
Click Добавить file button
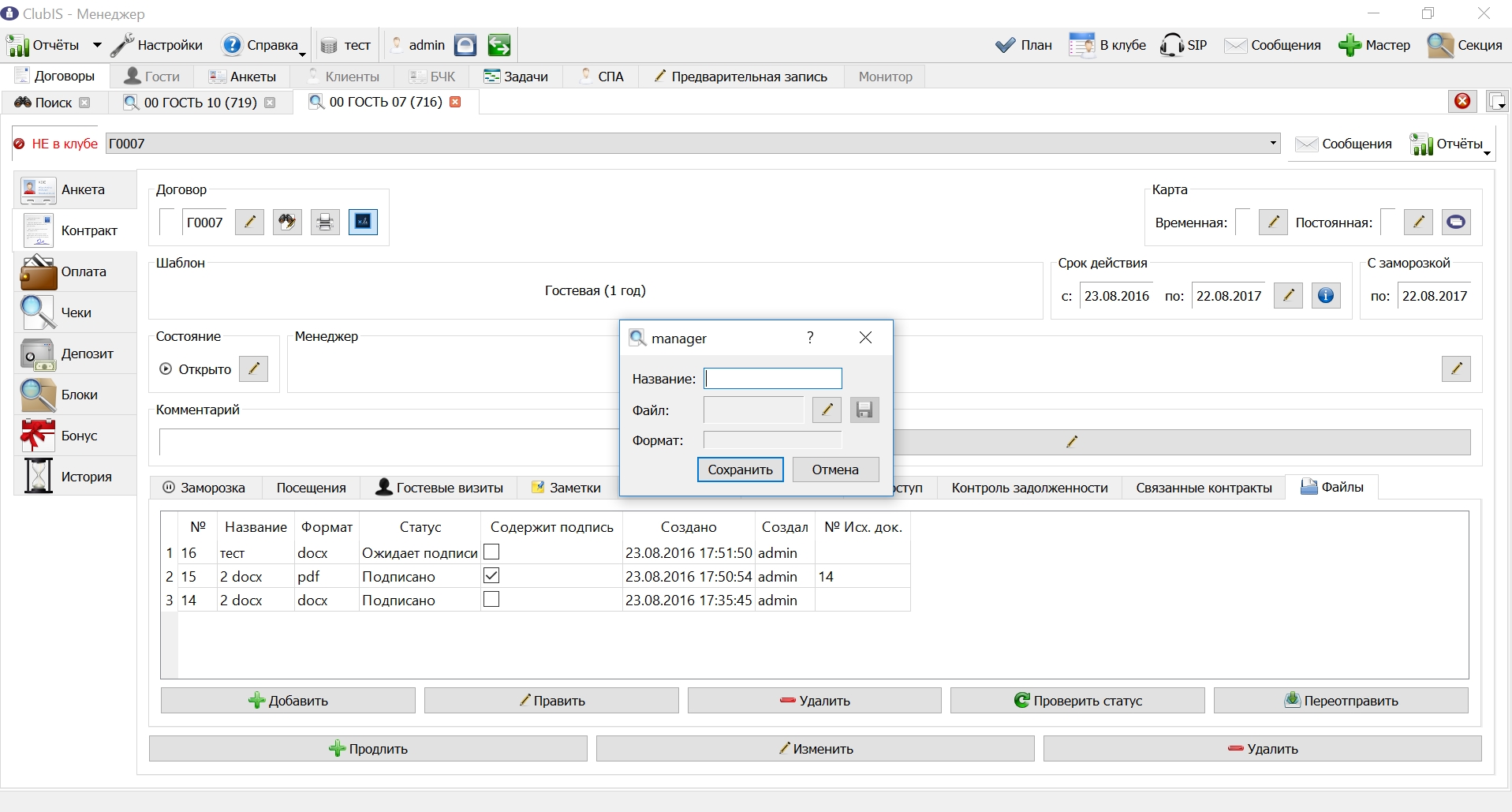tap(288, 701)
